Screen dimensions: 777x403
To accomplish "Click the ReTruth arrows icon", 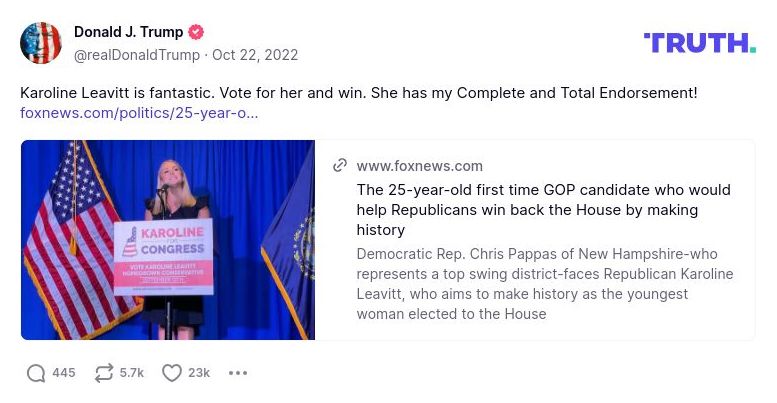I will [x=103, y=373].
